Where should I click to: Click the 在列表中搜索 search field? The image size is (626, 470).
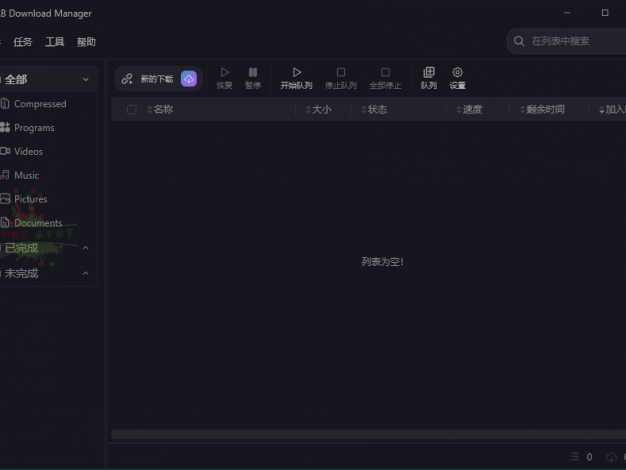pyautogui.click(x=567, y=41)
